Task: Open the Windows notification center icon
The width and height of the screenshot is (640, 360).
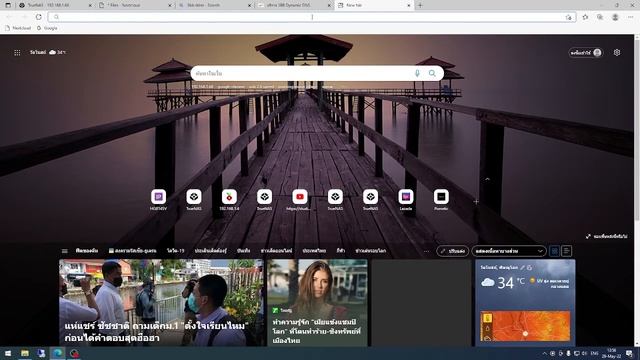Action: pyautogui.click(x=629, y=353)
